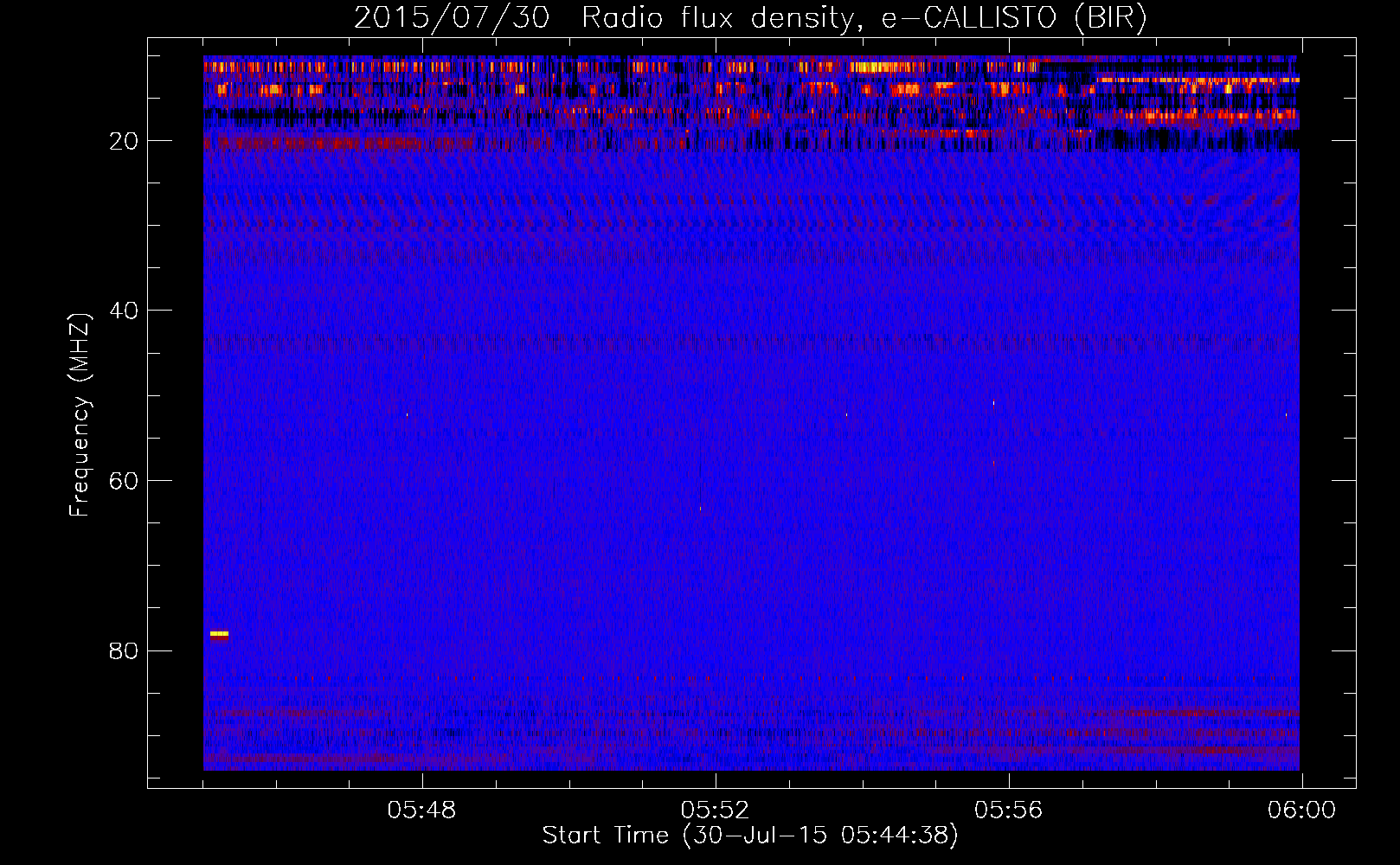Click the 05:48 time tick label
Viewport: 1400px width, 865px height.
tap(421, 811)
